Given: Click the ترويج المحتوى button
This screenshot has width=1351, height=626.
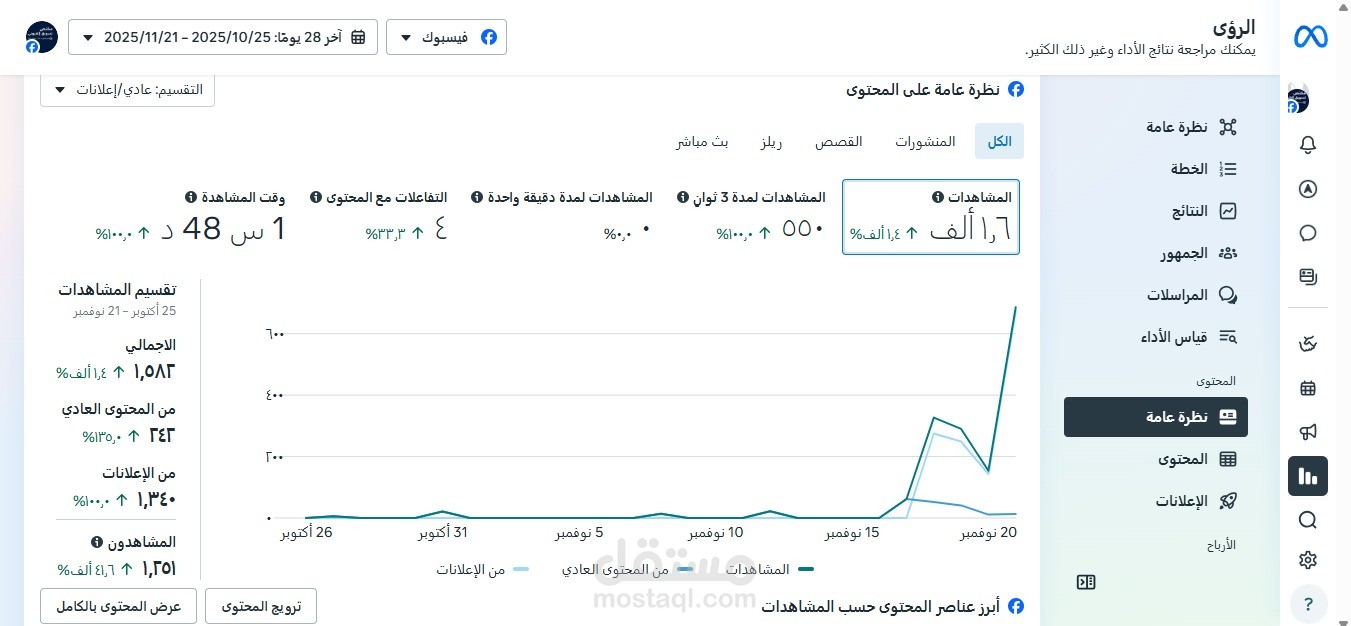Looking at the screenshot, I should click(261, 605).
